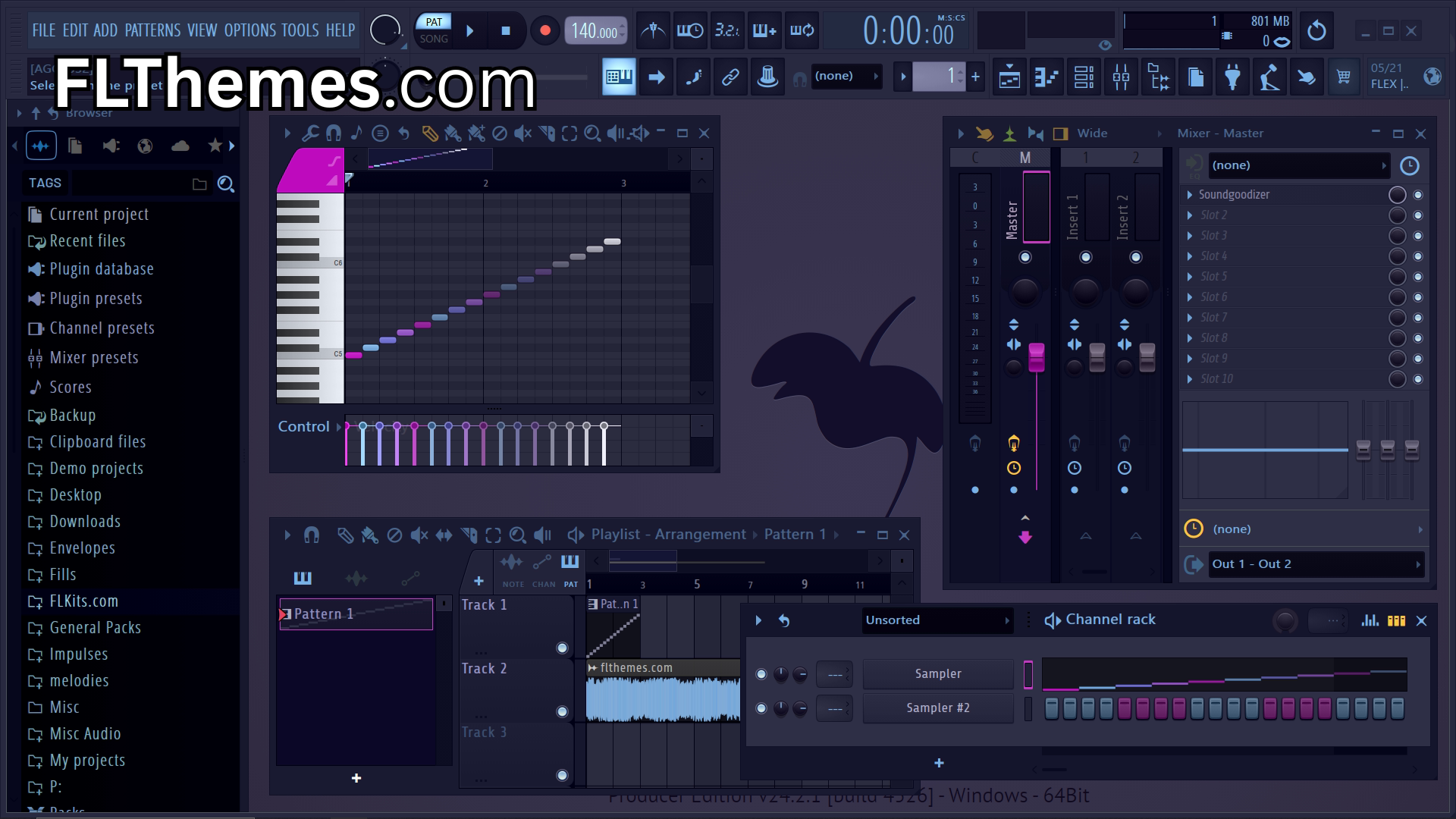Viewport: 1456px width, 819px height.
Task: Open the mixer (none) preset dropdown at top
Action: pyautogui.click(x=1300, y=165)
